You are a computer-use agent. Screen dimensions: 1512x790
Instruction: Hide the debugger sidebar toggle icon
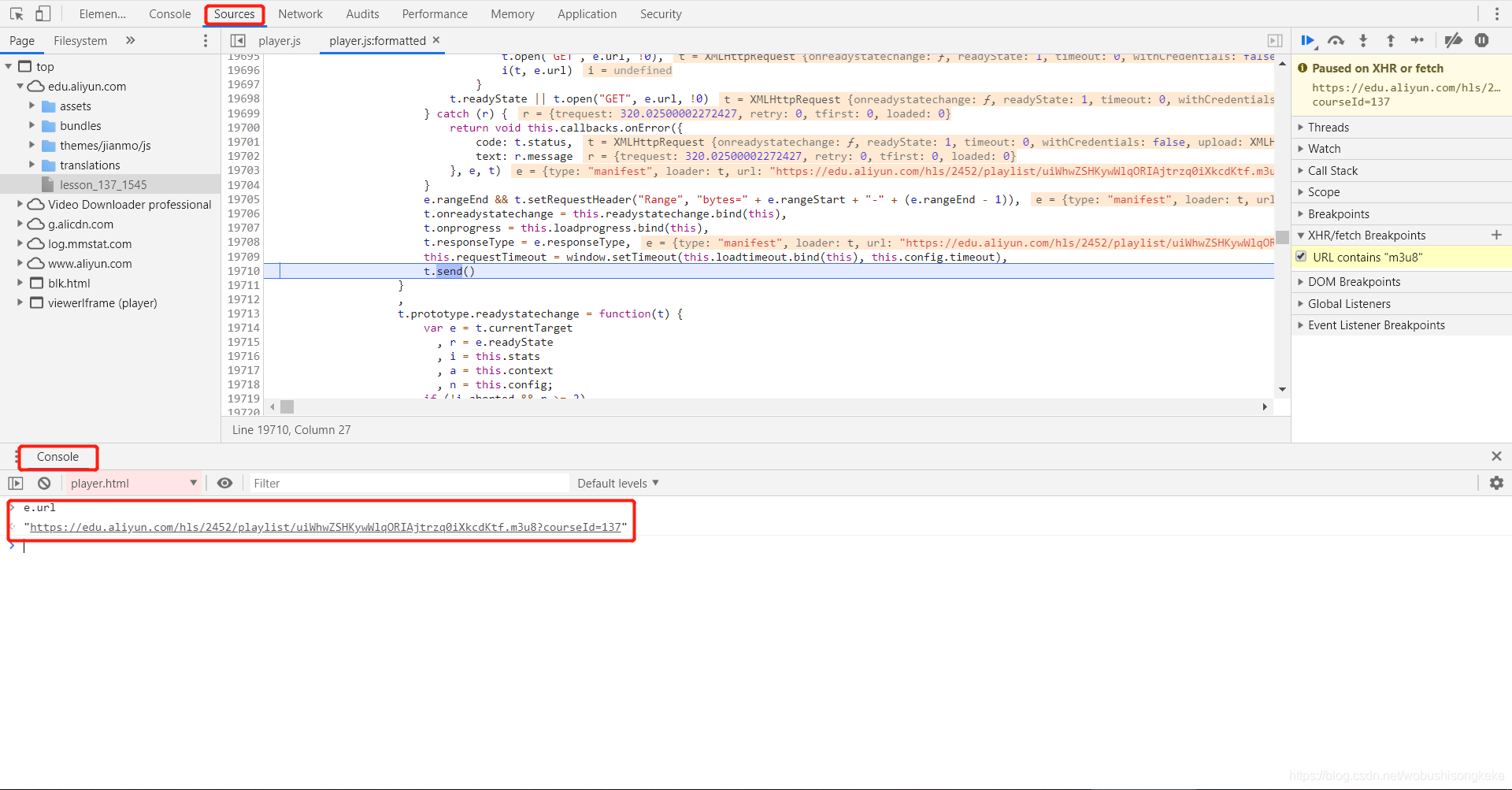1275,40
